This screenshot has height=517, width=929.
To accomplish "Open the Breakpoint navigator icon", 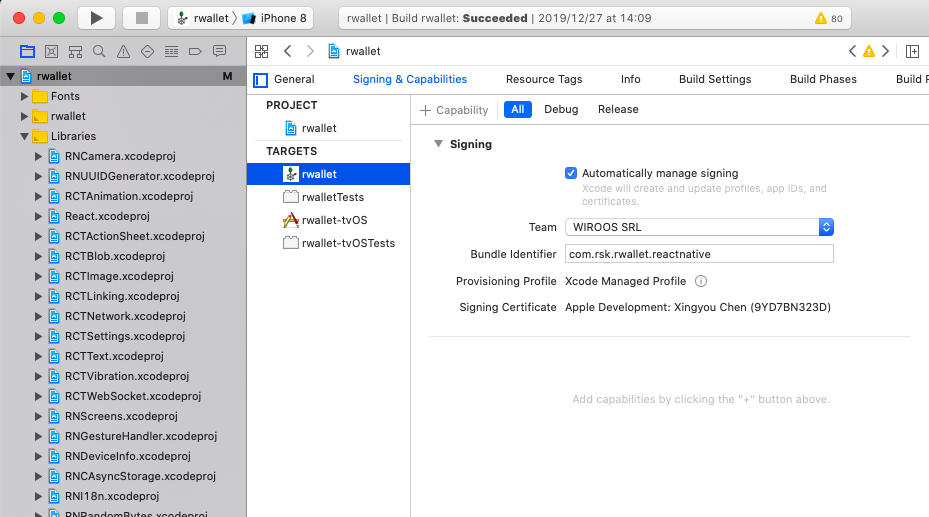I will tap(195, 52).
